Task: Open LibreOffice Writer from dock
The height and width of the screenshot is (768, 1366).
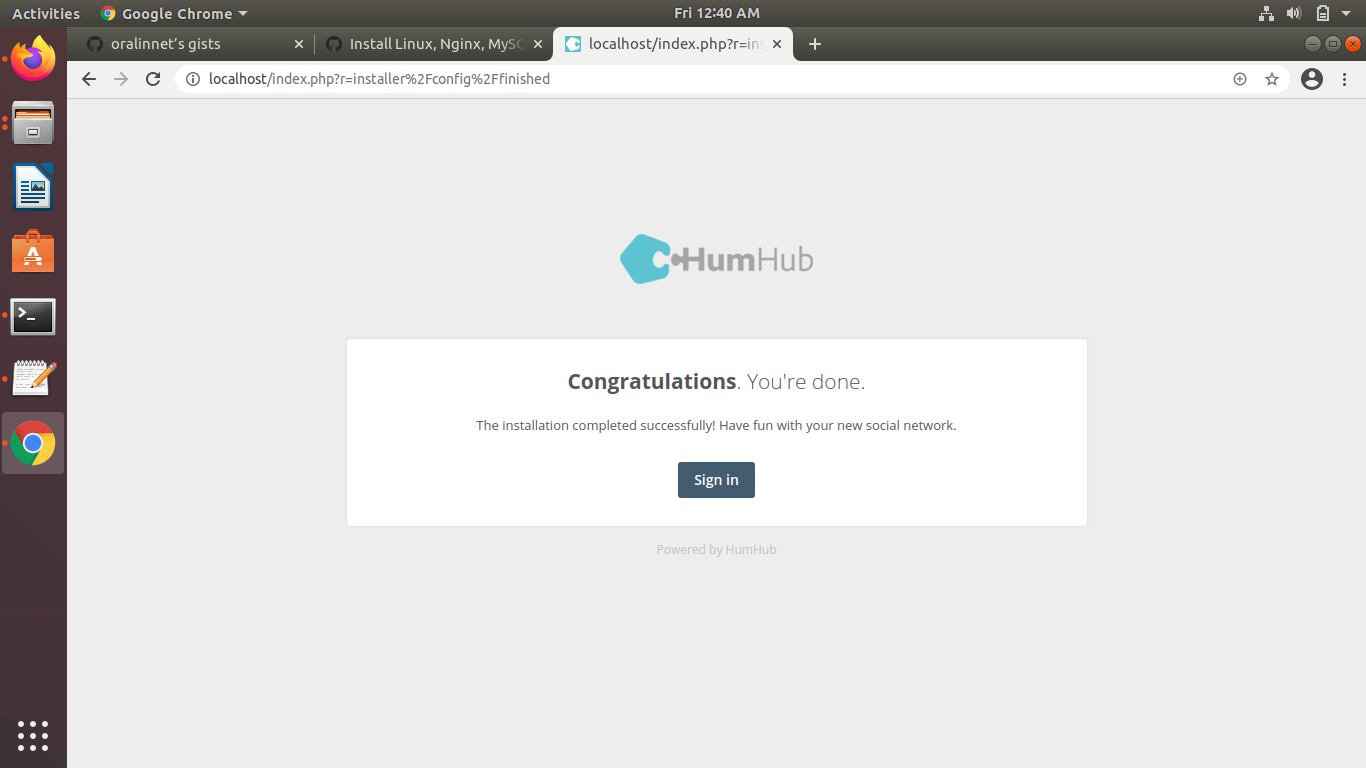Action: click(x=33, y=187)
